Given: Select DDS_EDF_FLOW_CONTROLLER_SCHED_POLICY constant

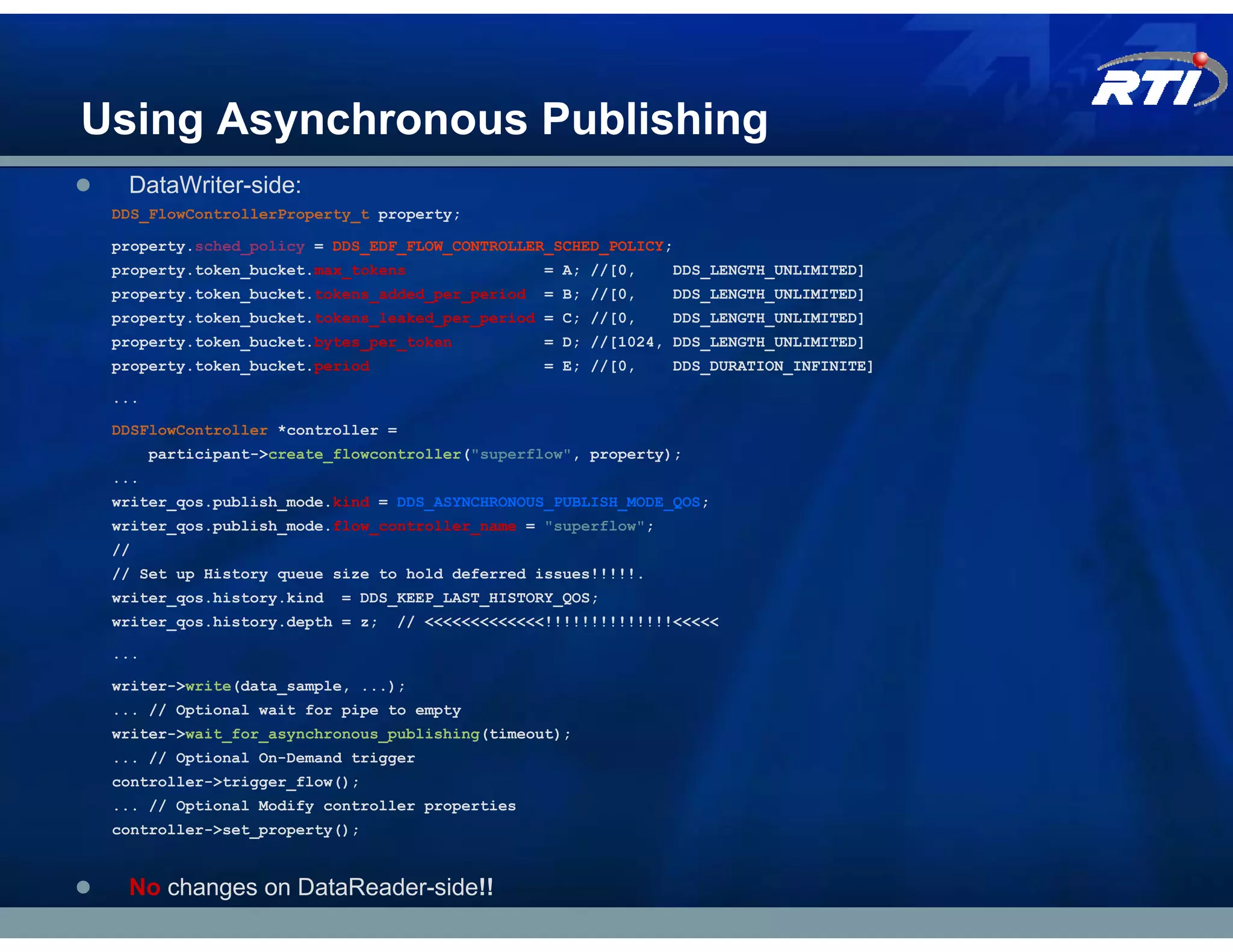Looking at the screenshot, I should [x=498, y=247].
